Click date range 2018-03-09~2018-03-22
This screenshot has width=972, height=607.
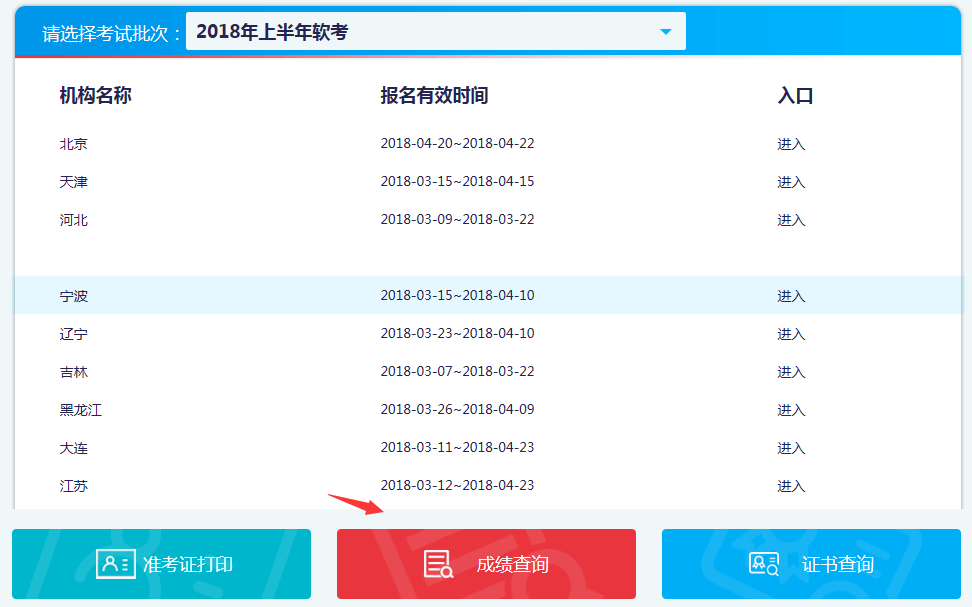click(x=457, y=219)
